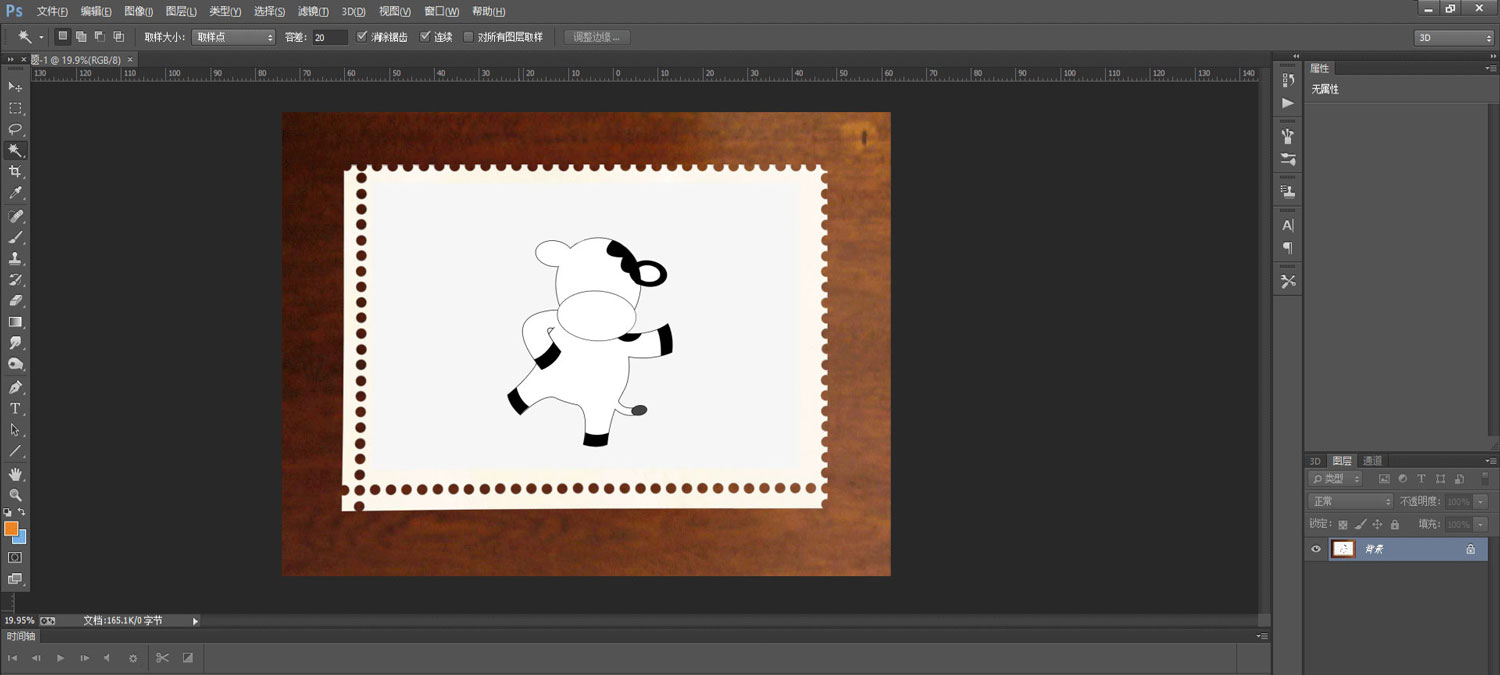Screen dimensions: 1500x675
Task: Click the zoom percentage field in status bar
Action: (18, 621)
